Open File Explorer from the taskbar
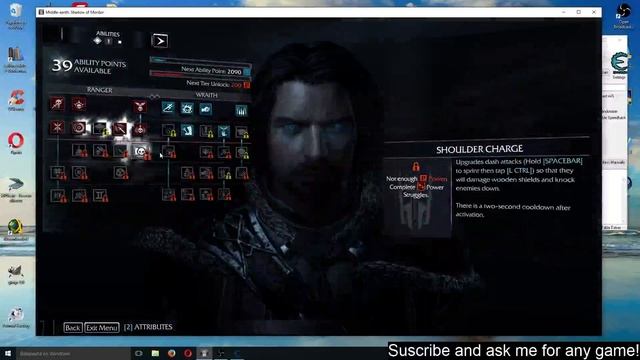Image resolution: width=640 pixels, height=360 pixels. pos(155,353)
